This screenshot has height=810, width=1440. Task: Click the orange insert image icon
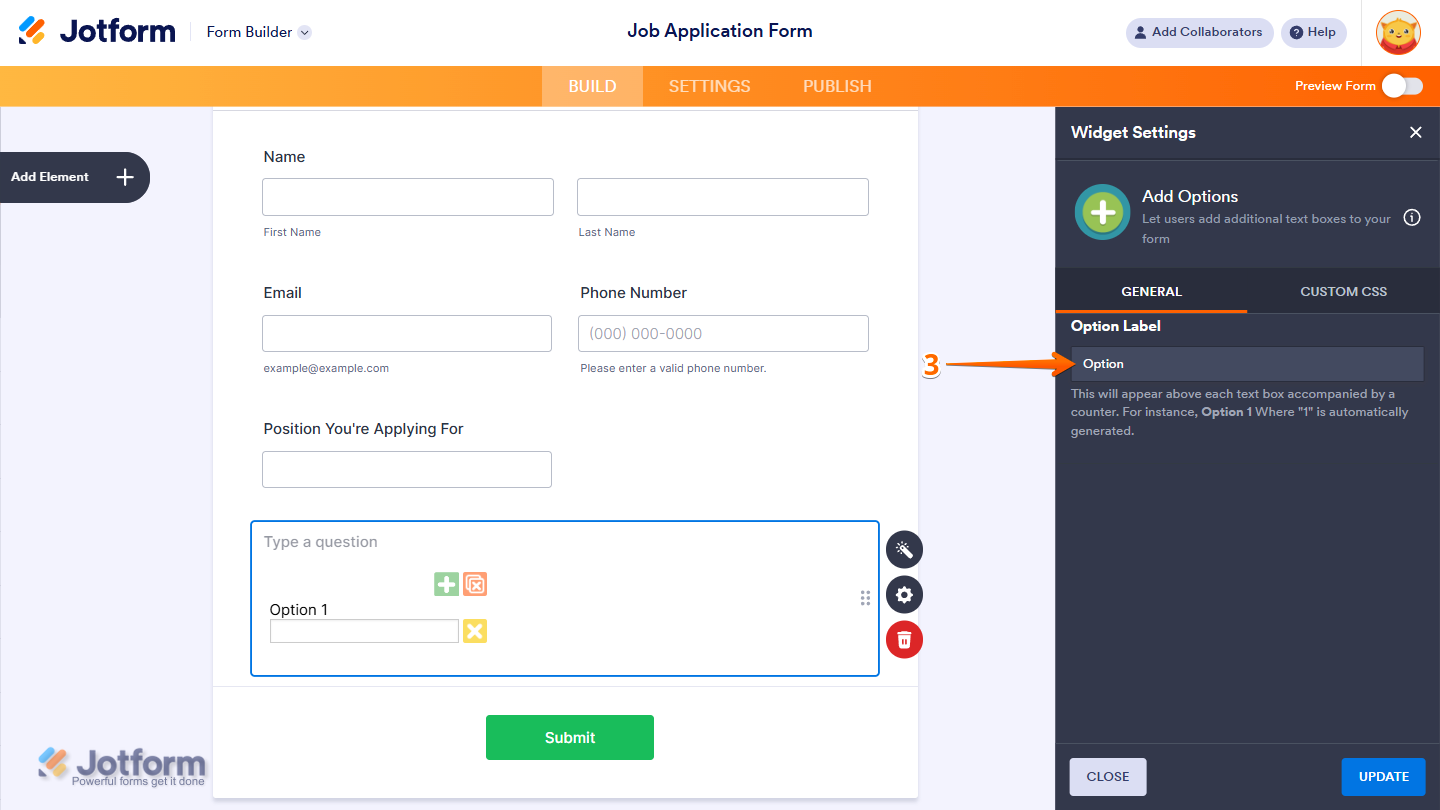475,583
